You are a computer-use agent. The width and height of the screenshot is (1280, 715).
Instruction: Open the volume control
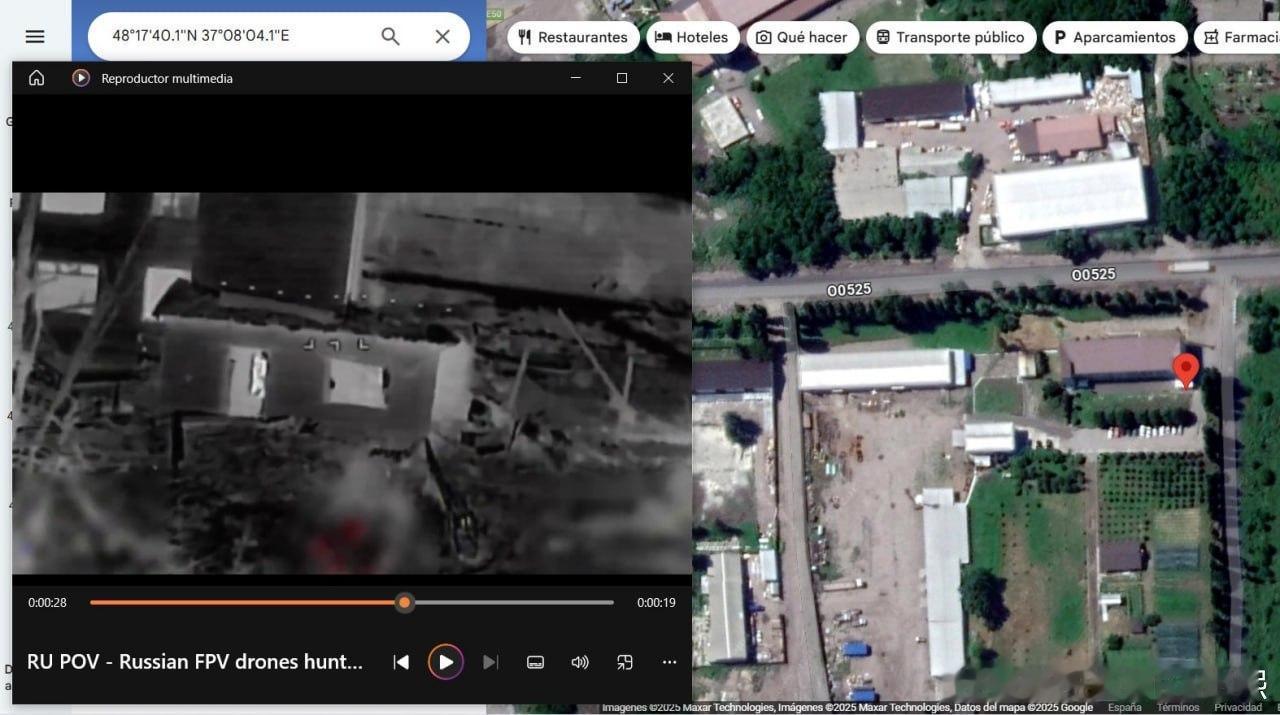click(580, 662)
